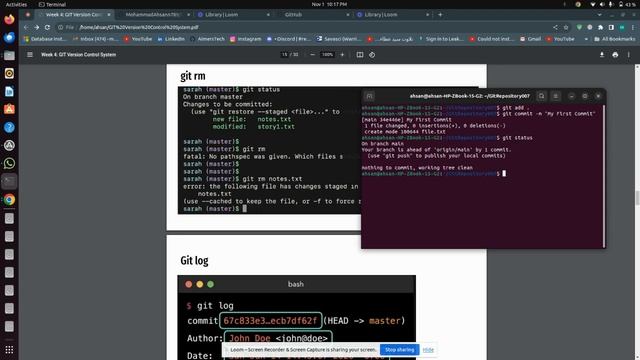Open Activities overview
The image size is (640, 360).
coord(16,4)
